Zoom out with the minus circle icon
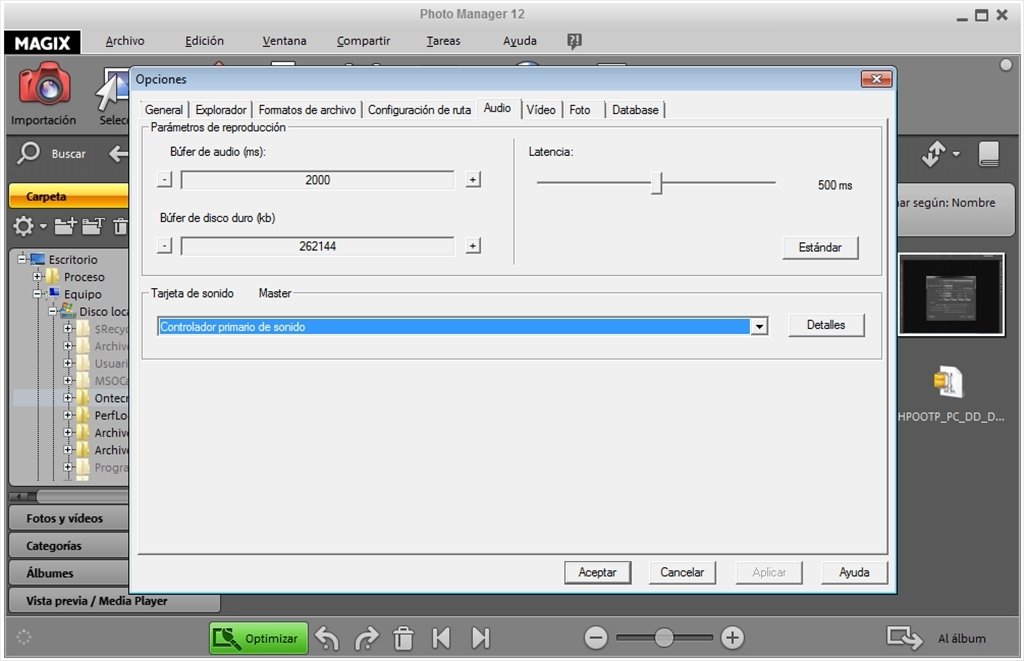Image resolution: width=1024 pixels, height=661 pixels. pyautogui.click(x=596, y=637)
